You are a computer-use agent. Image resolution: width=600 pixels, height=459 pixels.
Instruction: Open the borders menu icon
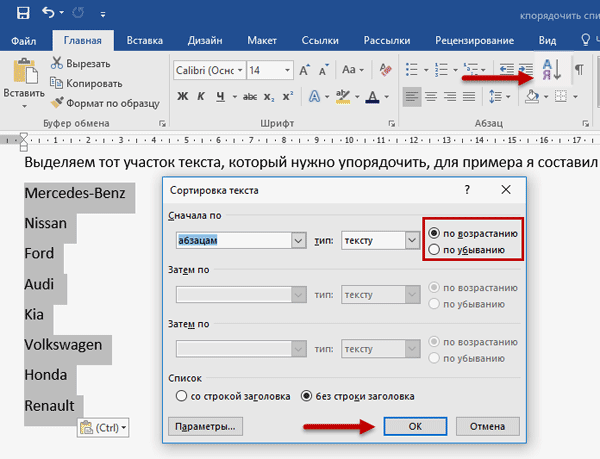pyautogui.click(x=561, y=96)
